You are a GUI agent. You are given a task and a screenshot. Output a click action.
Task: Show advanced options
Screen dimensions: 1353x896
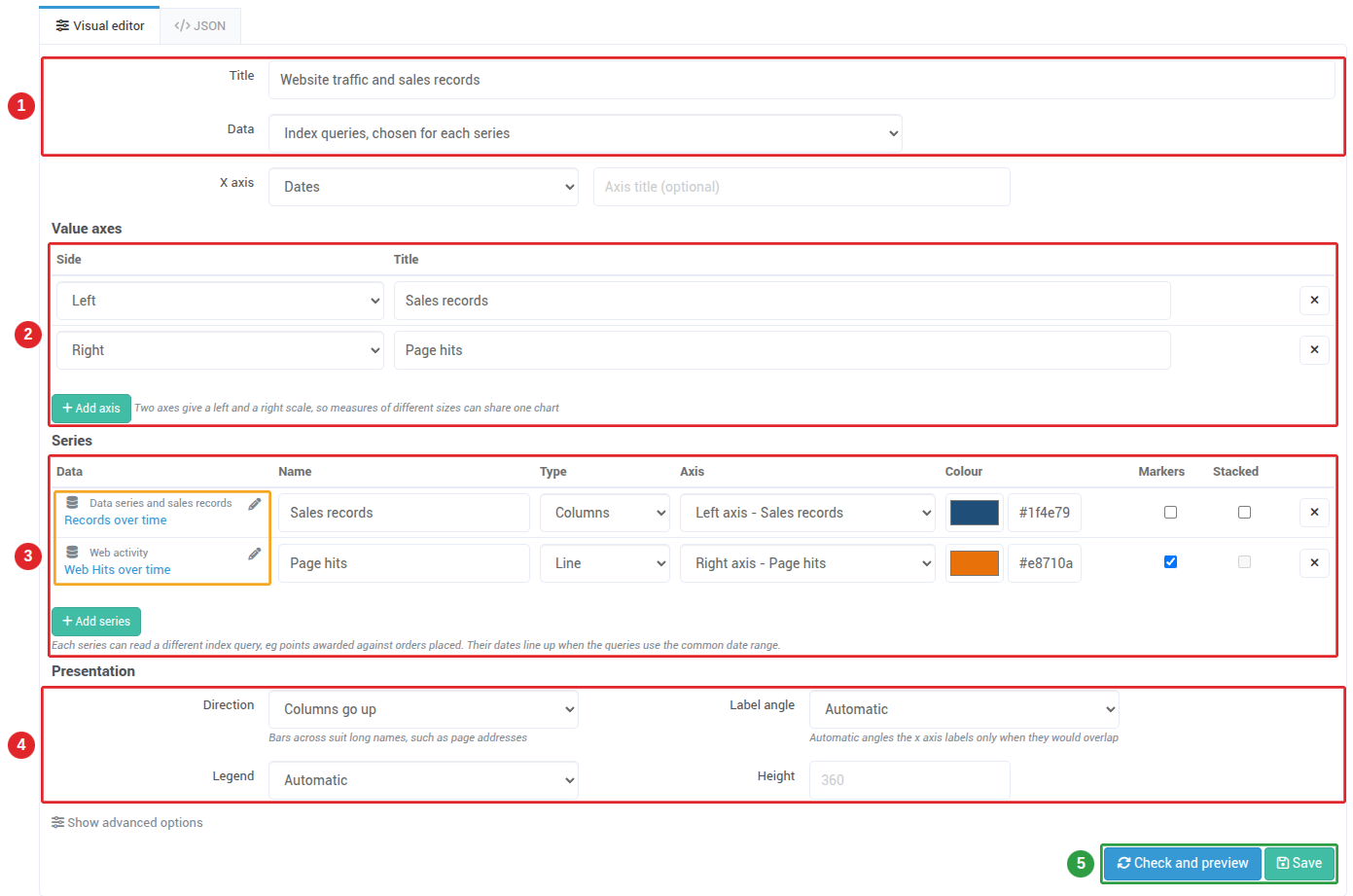127,823
